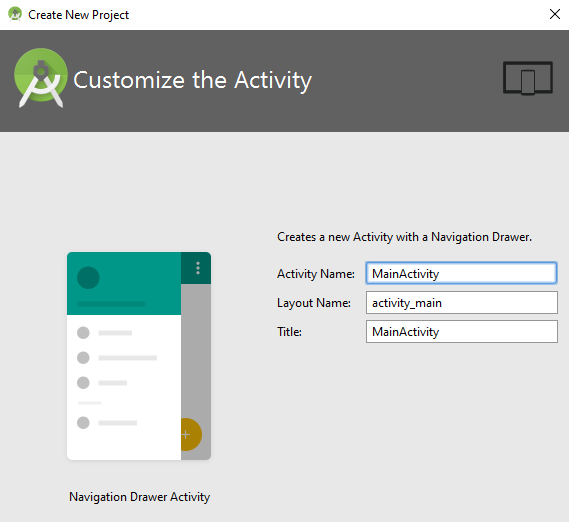This screenshot has height=522, width=569.
Task: Focus the Activity Name text field
Action: click(x=461, y=273)
